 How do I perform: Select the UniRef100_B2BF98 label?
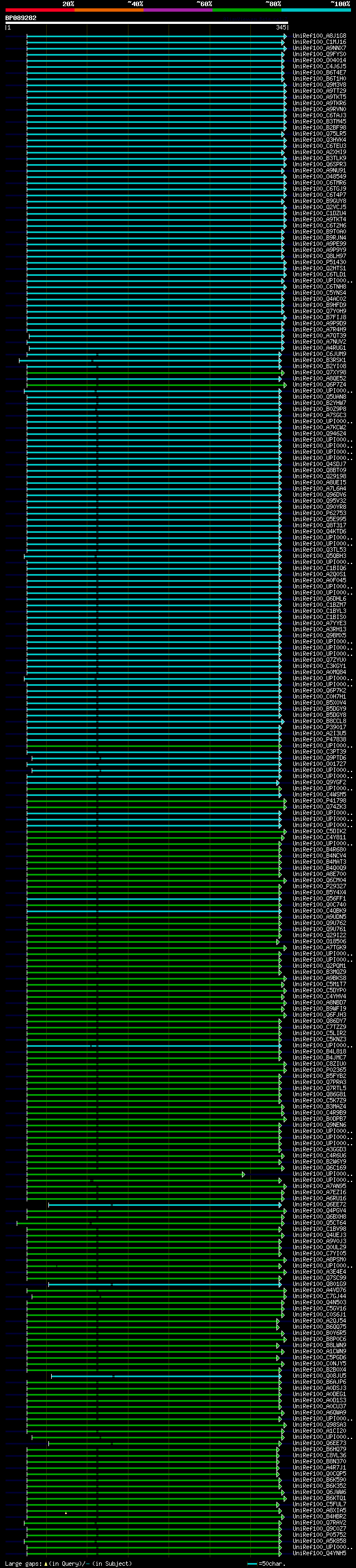[319, 128]
